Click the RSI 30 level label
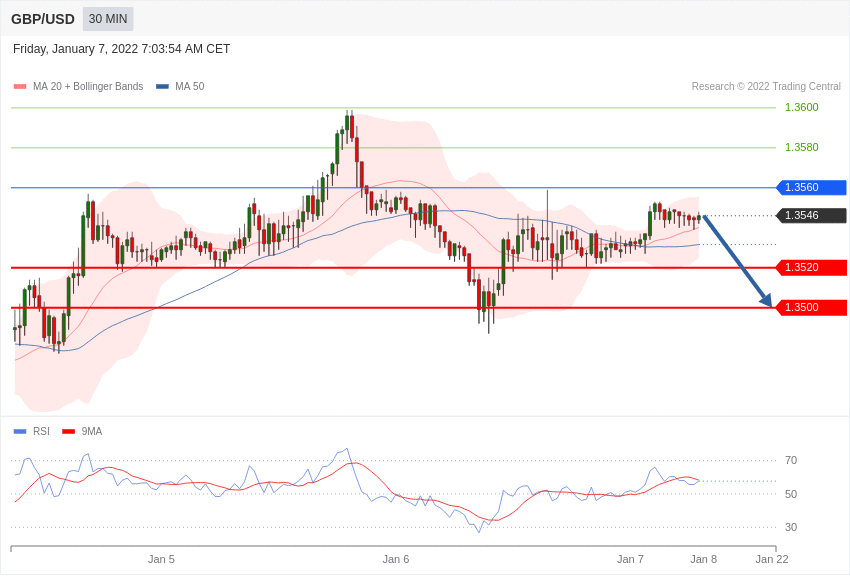 (791, 527)
